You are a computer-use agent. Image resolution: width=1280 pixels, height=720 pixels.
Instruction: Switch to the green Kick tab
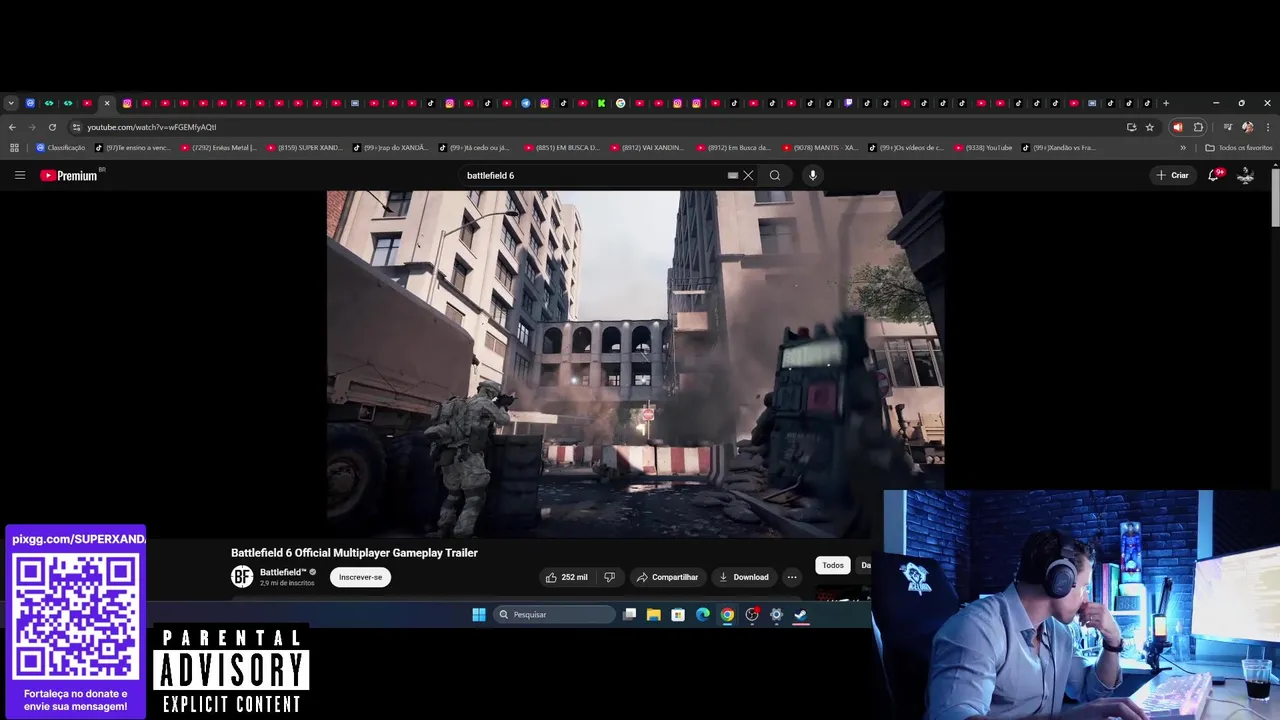(x=602, y=103)
